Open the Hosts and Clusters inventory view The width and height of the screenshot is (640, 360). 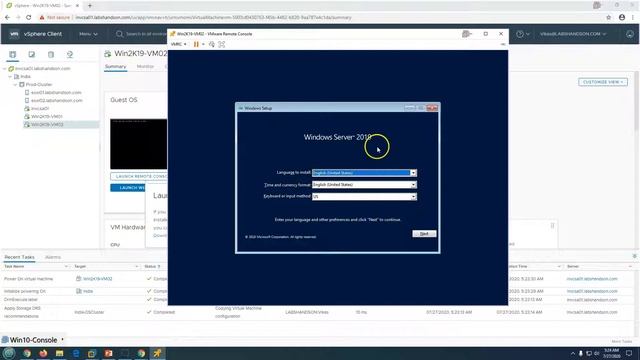[13, 54]
